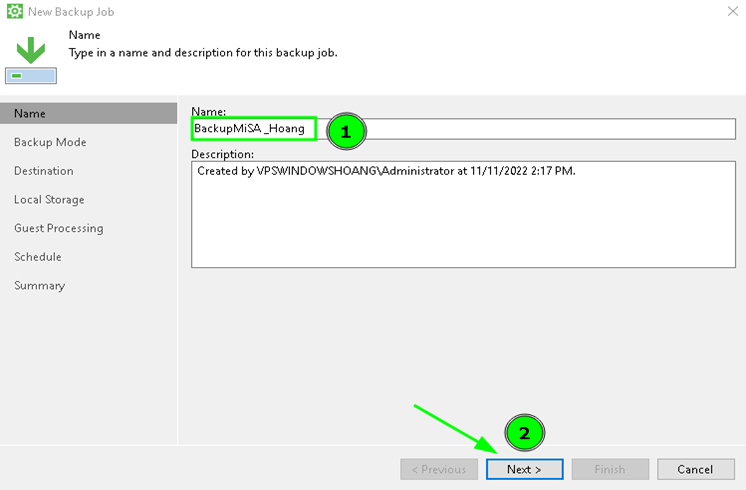Click inside the Description text box

[x=463, y=220]
